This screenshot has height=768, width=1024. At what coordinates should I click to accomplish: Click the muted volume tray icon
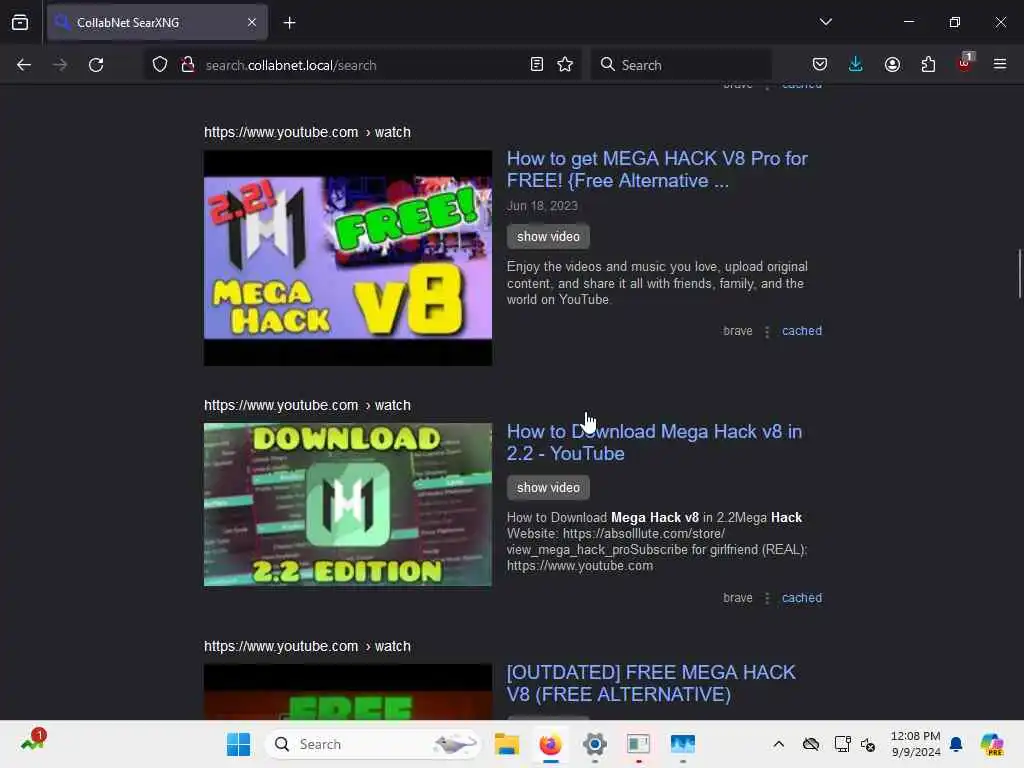click(x=868, y=744)
